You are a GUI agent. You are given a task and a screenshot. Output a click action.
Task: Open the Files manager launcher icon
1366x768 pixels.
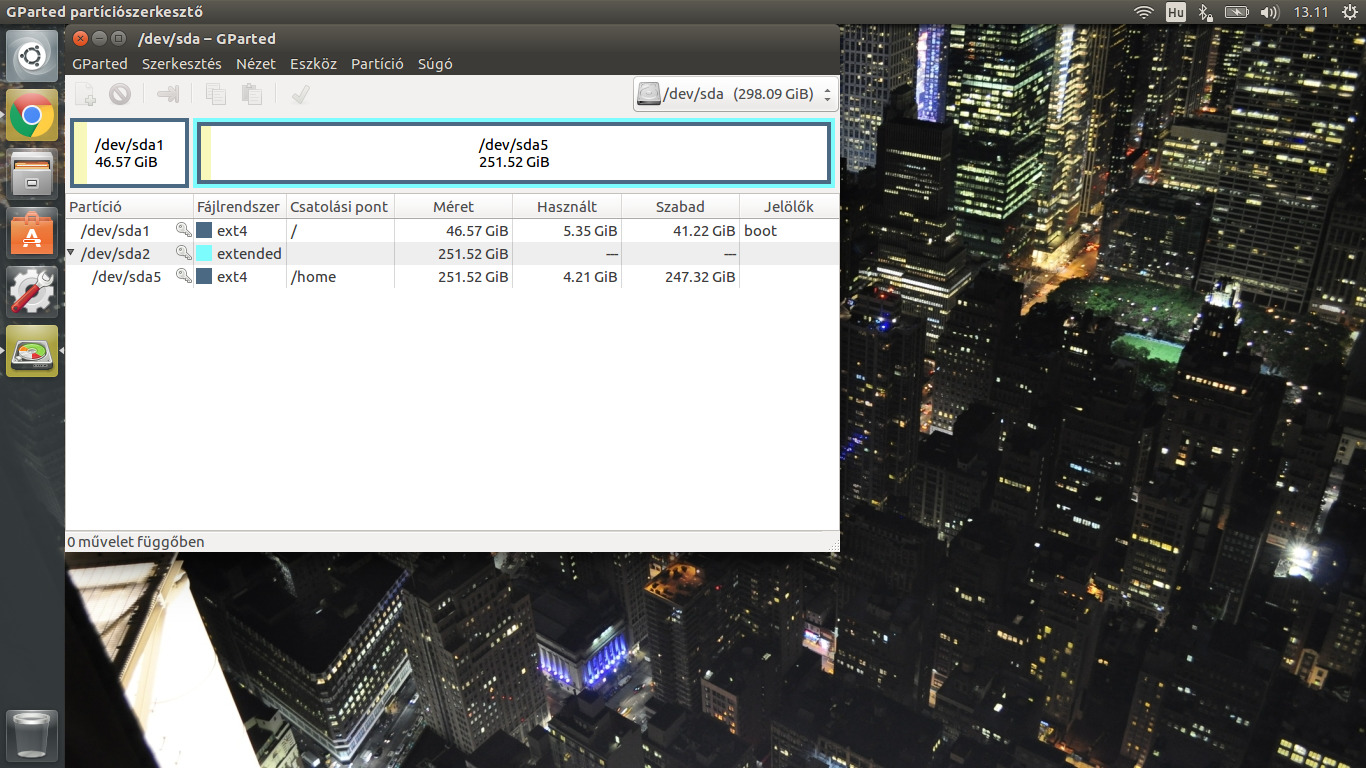pos(32,174)
